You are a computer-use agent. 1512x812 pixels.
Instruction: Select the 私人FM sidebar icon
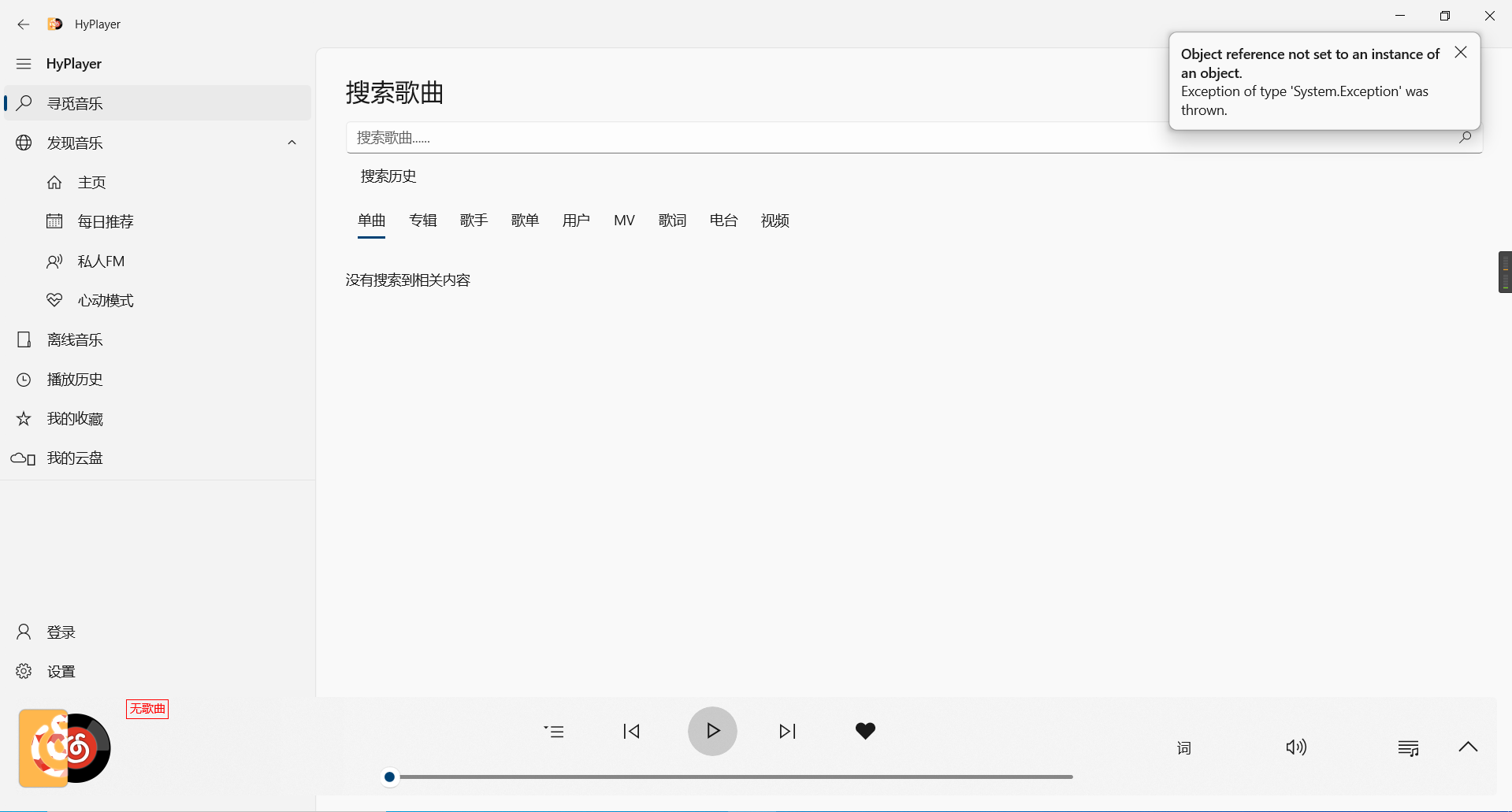101,261
